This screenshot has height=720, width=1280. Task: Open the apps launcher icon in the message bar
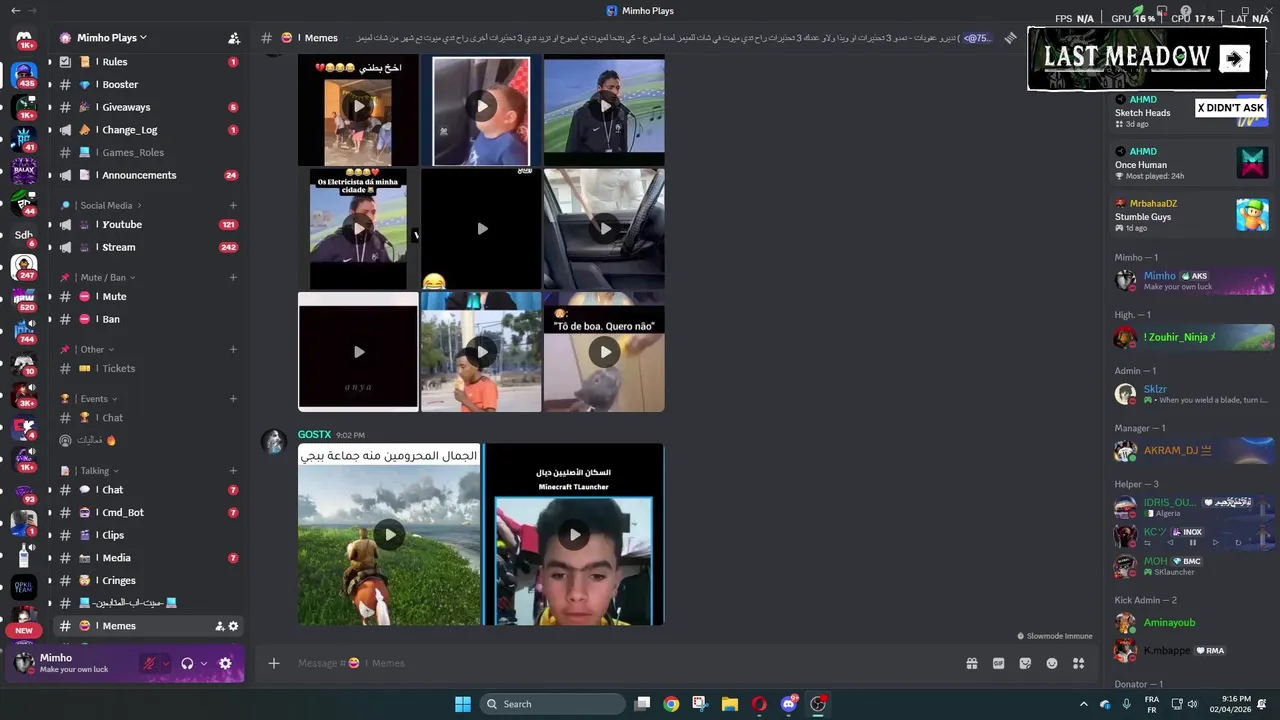(x=1079, y=663)
